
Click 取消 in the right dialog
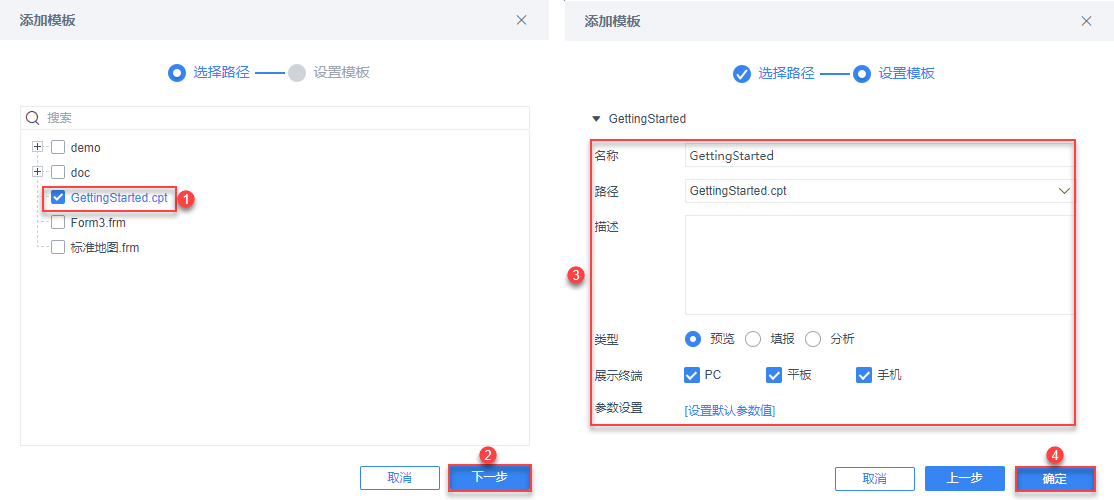pos(875,479)
